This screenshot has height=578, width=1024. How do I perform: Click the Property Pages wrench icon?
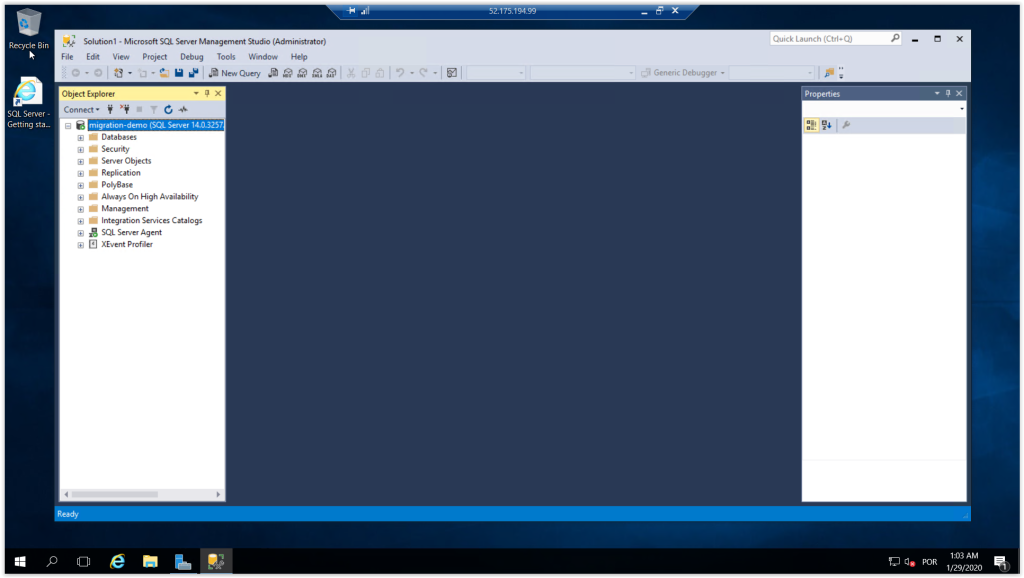[x=846, y=125]
